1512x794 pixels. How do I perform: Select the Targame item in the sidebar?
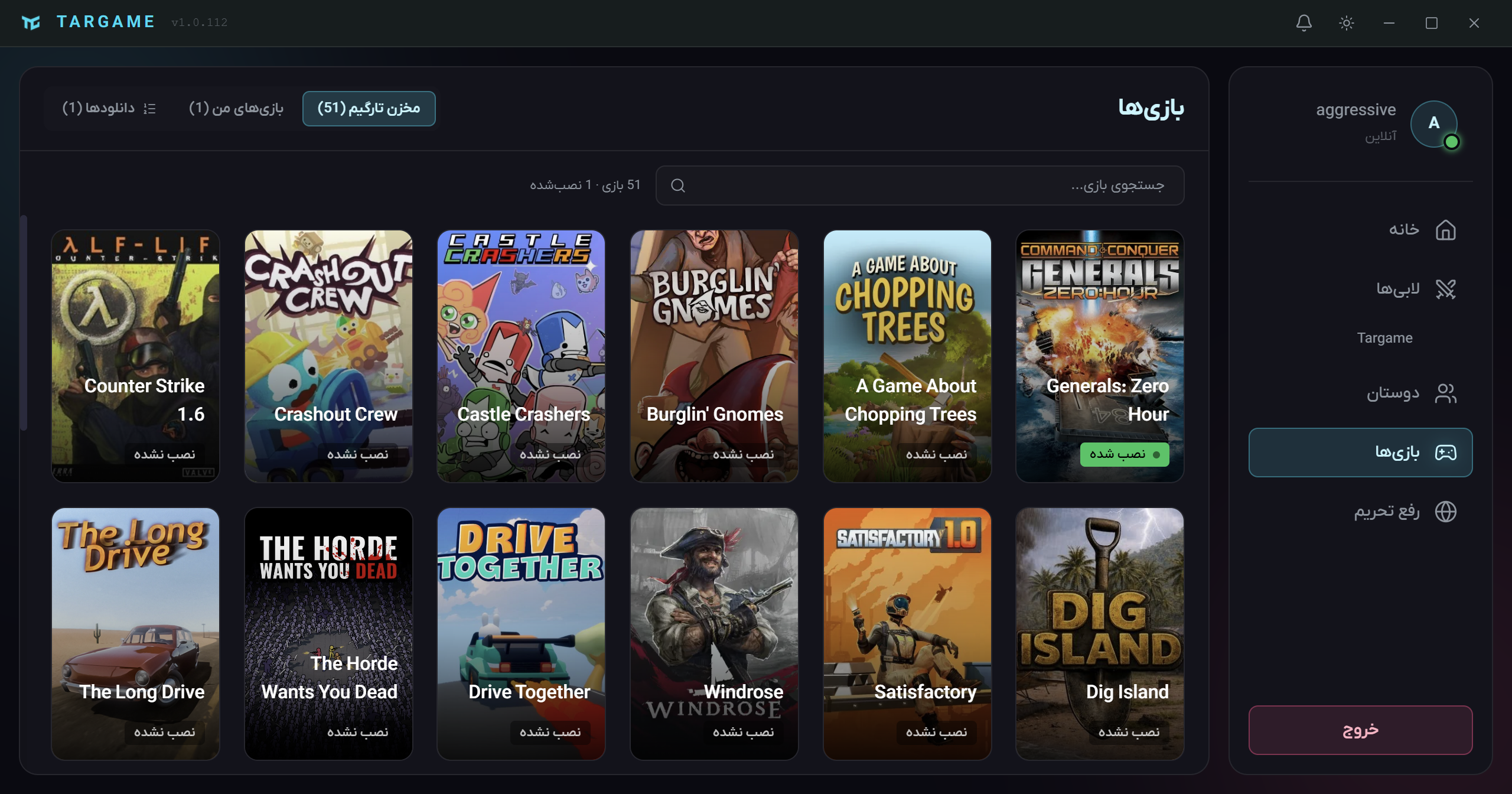pos(1384,338)
